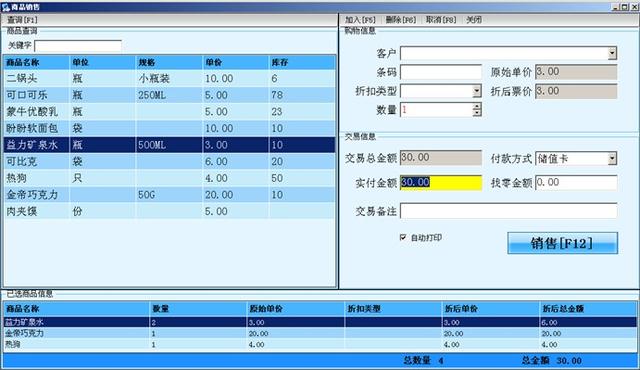This screenshot has height=370, width=640.
Task: Click the 找零金额 field
Action: pyautogui.click(x=576, y=182)
